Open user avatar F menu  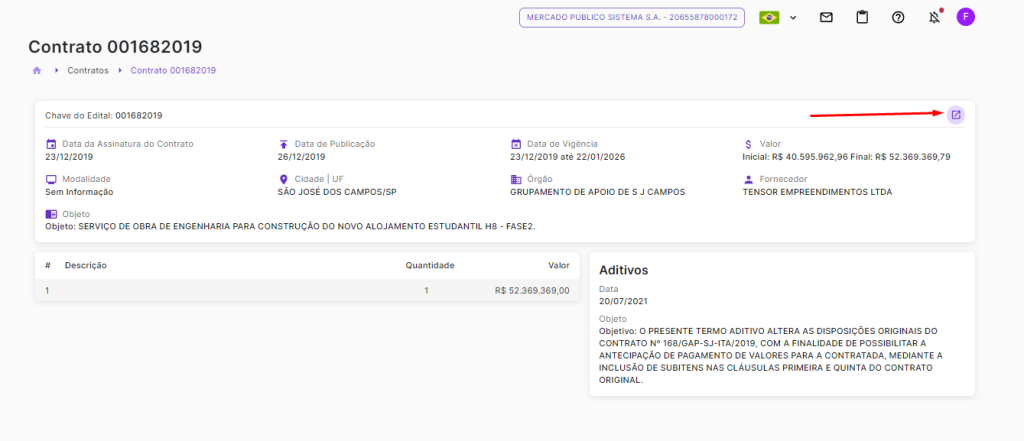(x=965, y=17)
